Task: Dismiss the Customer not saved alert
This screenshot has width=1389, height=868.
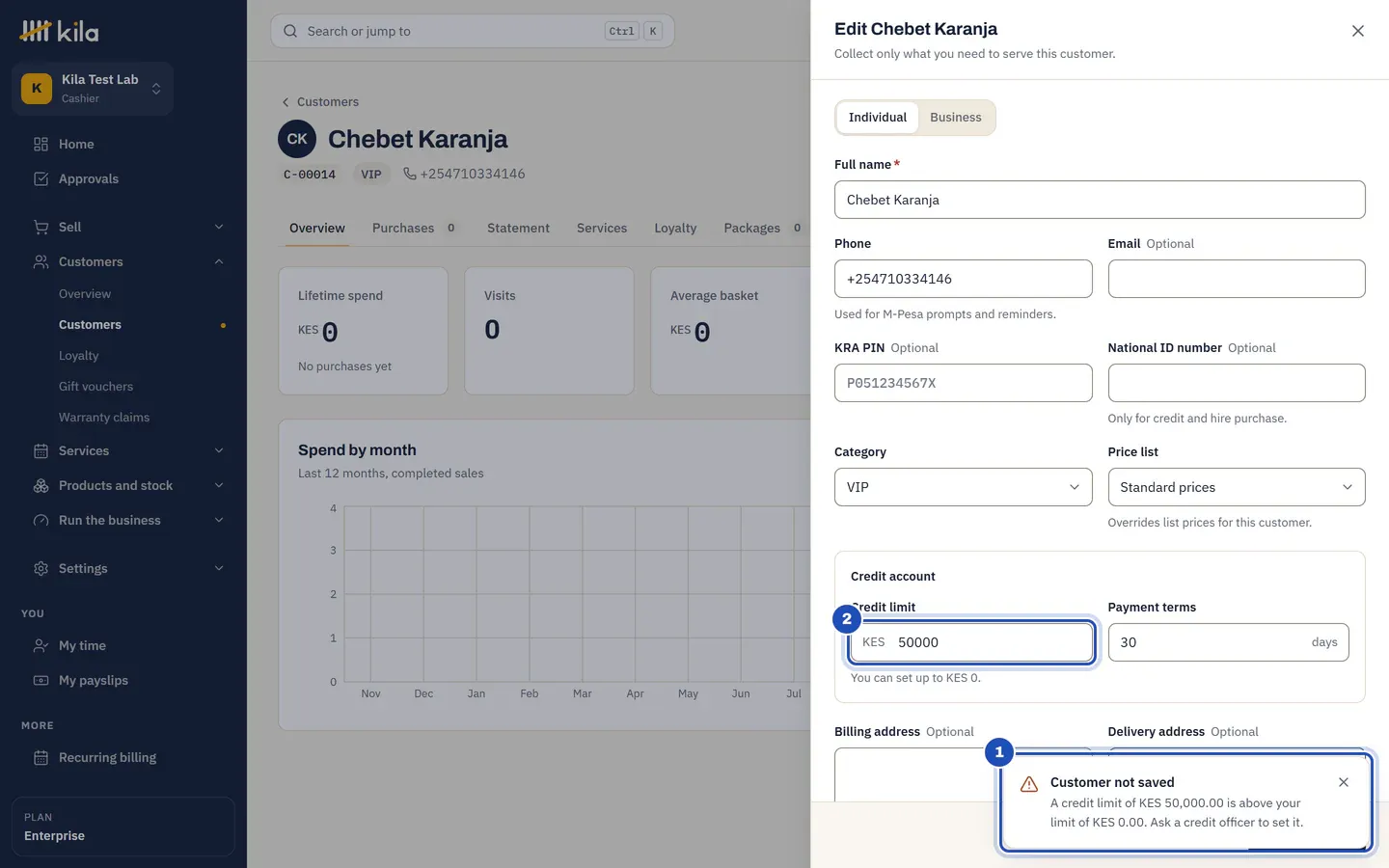Action: (1344, 782)
